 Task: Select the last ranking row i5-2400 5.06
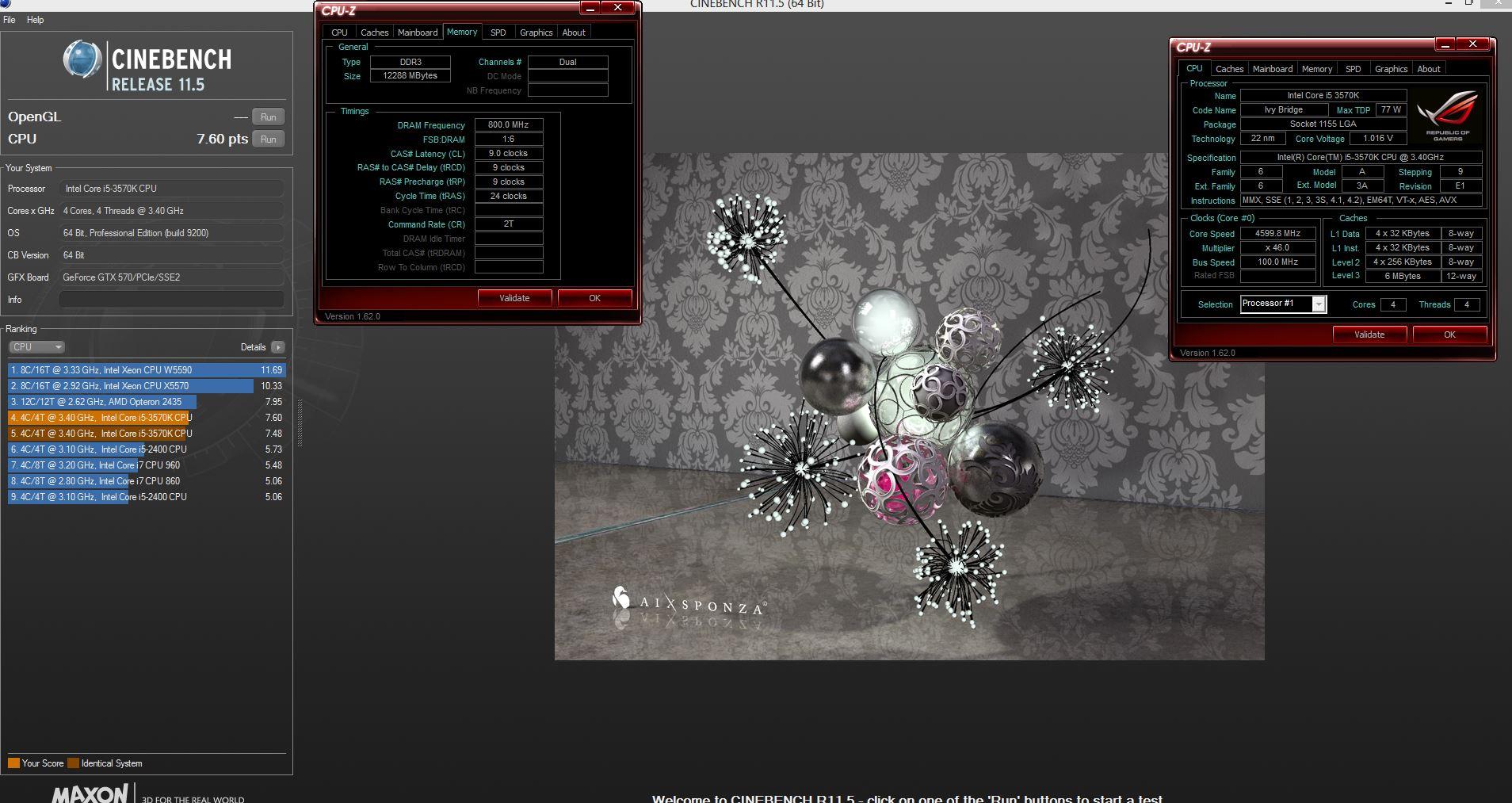[x=146, y=497]
